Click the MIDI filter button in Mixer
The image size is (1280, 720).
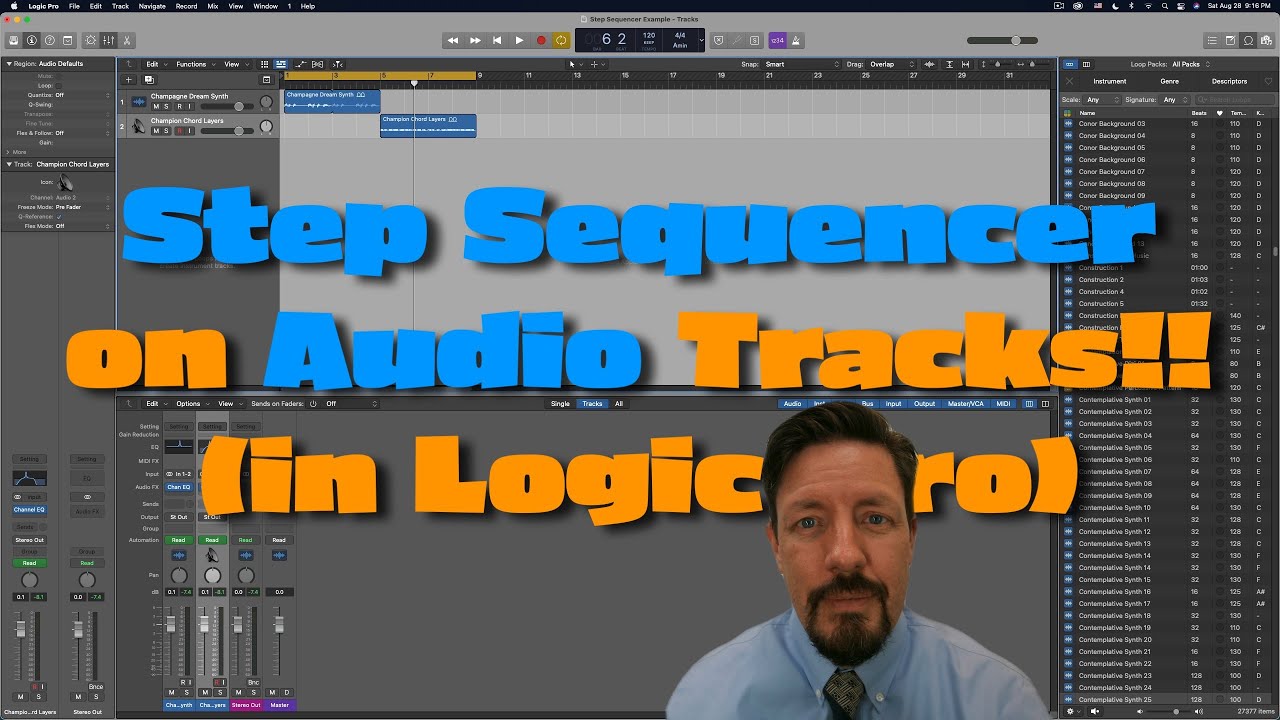pos(1003,404)
